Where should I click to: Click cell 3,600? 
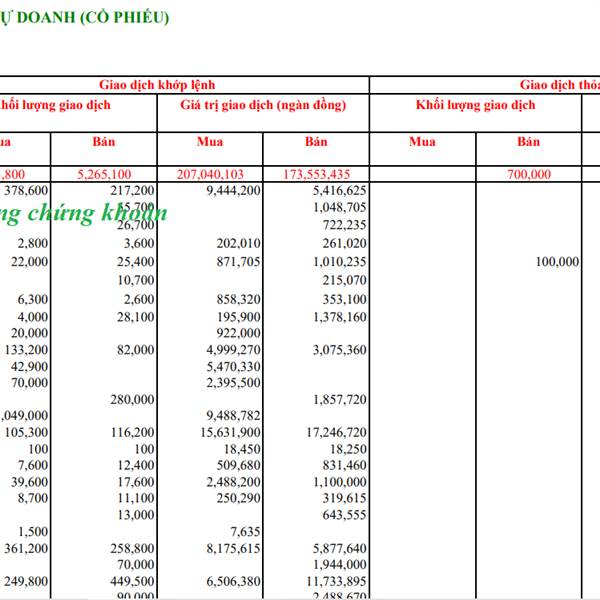click(x=139, y=243)
